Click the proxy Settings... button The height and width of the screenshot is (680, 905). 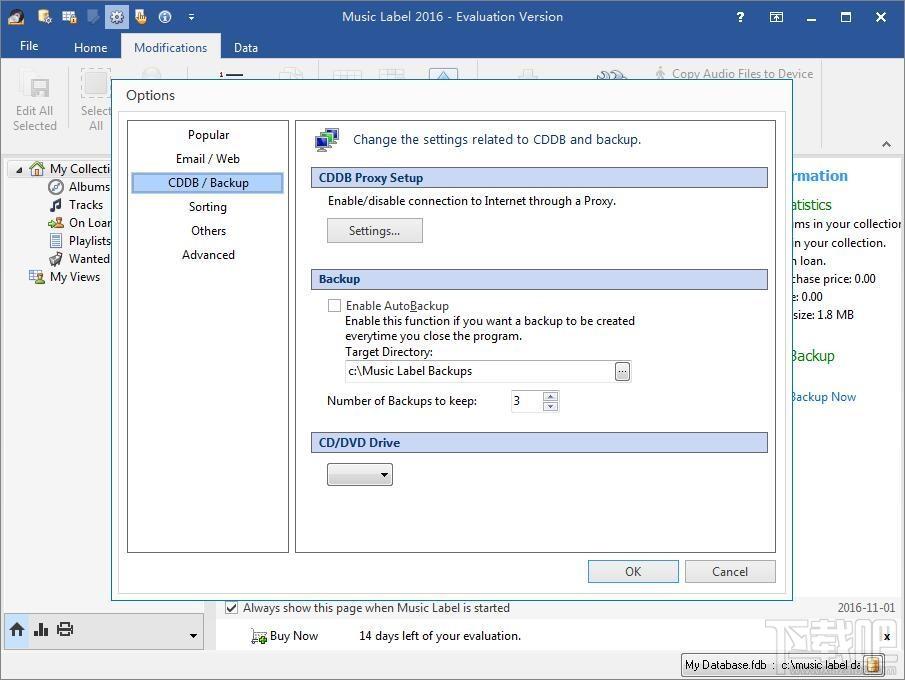[375, 231]
